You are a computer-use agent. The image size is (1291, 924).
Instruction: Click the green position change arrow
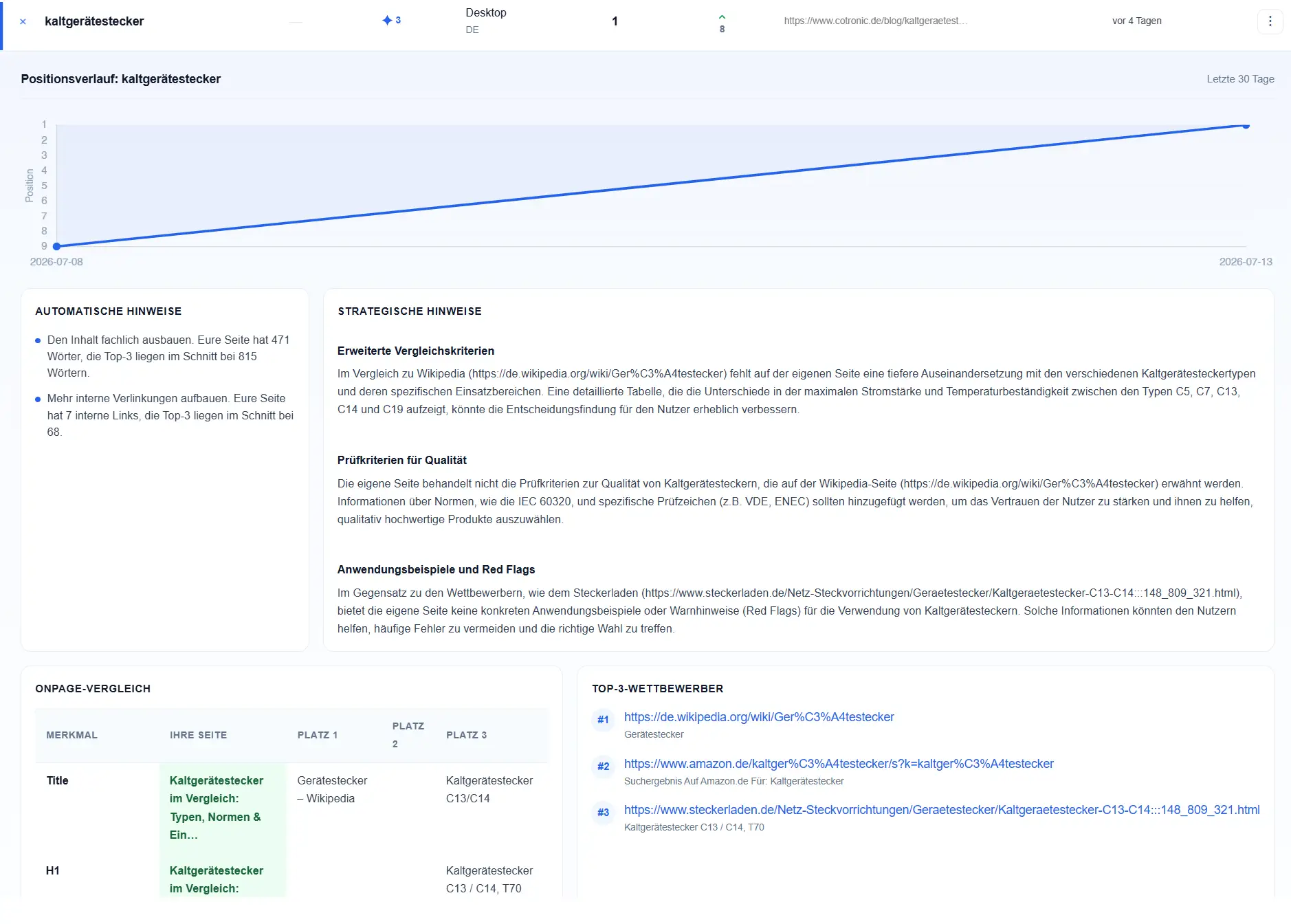[x=722, y=17]
